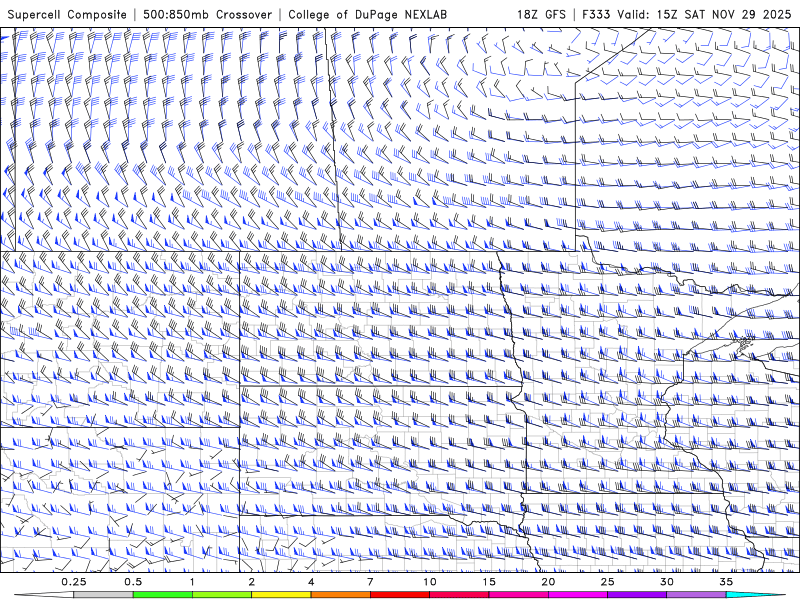Click the 0.5 scale label
The image size is (800, 600).
click(133, 582)
